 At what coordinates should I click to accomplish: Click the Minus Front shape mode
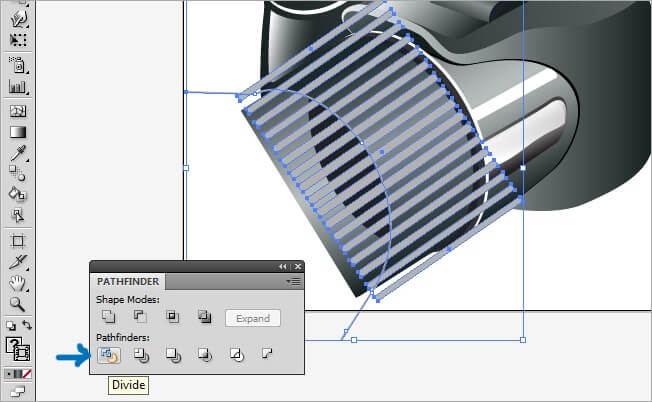pyautogui.click(x=140, y=318)
